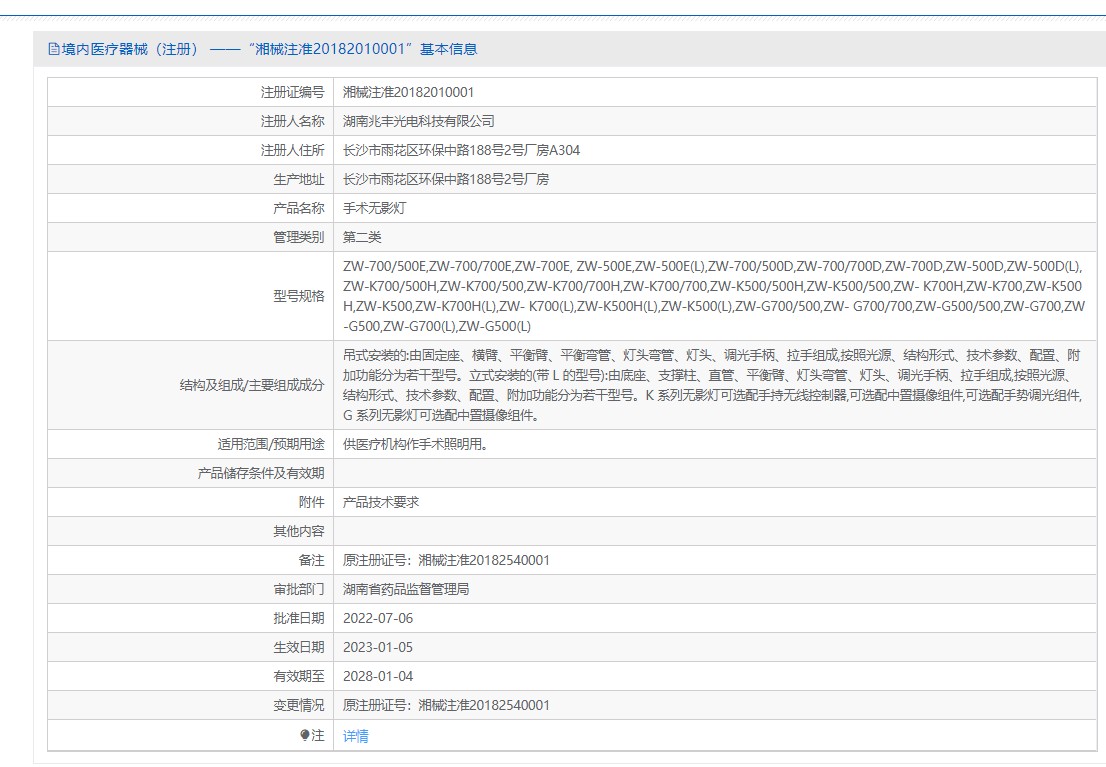This screenshot has height=767, width=1106.
Task: Click management category value 第二类
Action: coord(362,237)
